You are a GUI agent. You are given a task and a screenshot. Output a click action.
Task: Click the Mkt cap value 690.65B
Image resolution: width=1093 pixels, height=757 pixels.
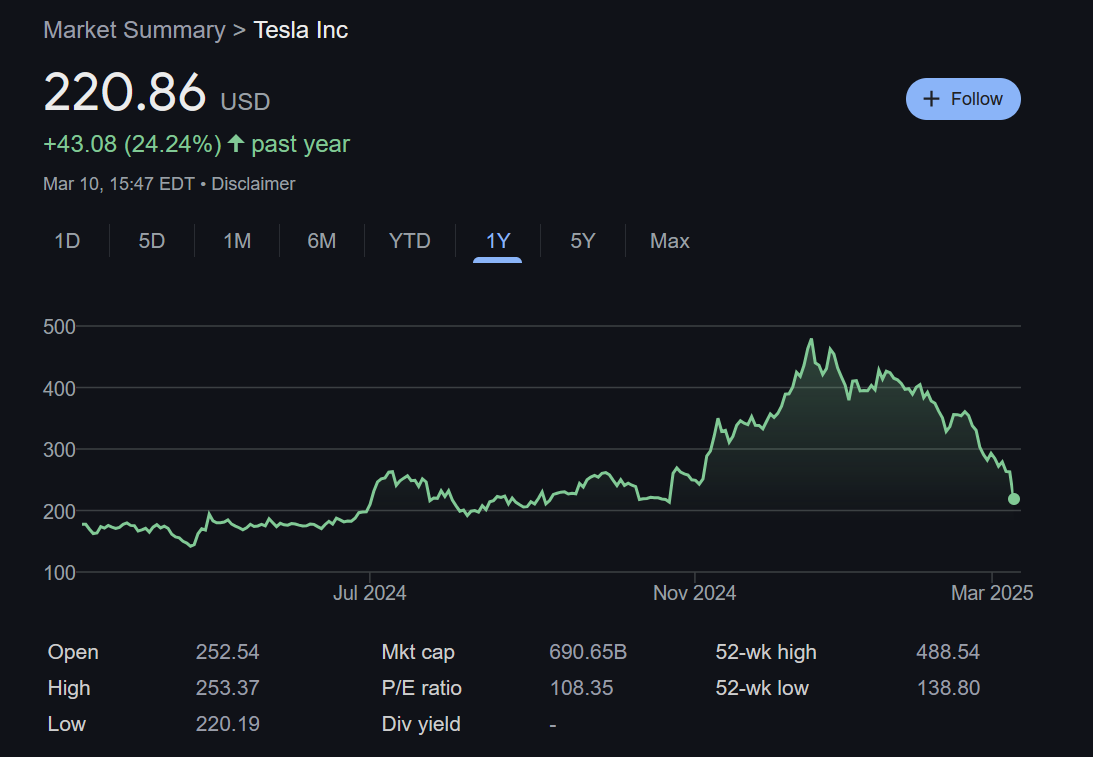click(x=588, y=652)
